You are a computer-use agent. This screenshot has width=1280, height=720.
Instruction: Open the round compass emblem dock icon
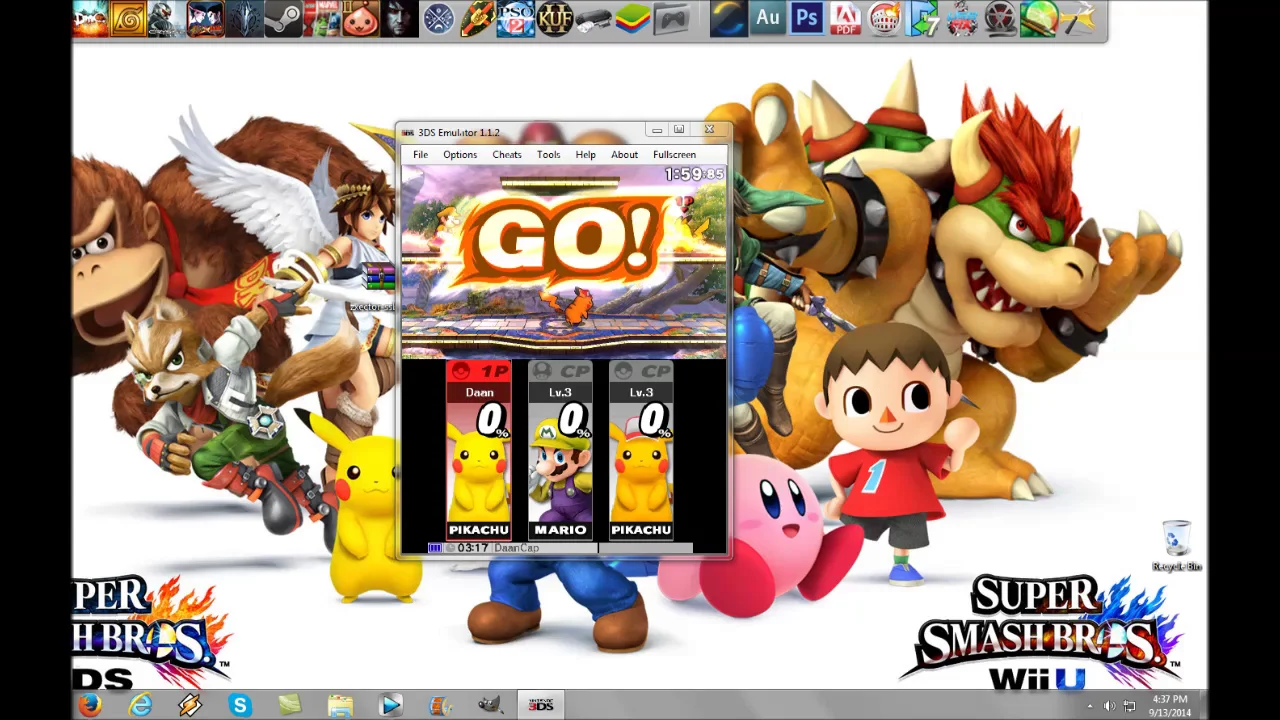click(x=438, y=19)
